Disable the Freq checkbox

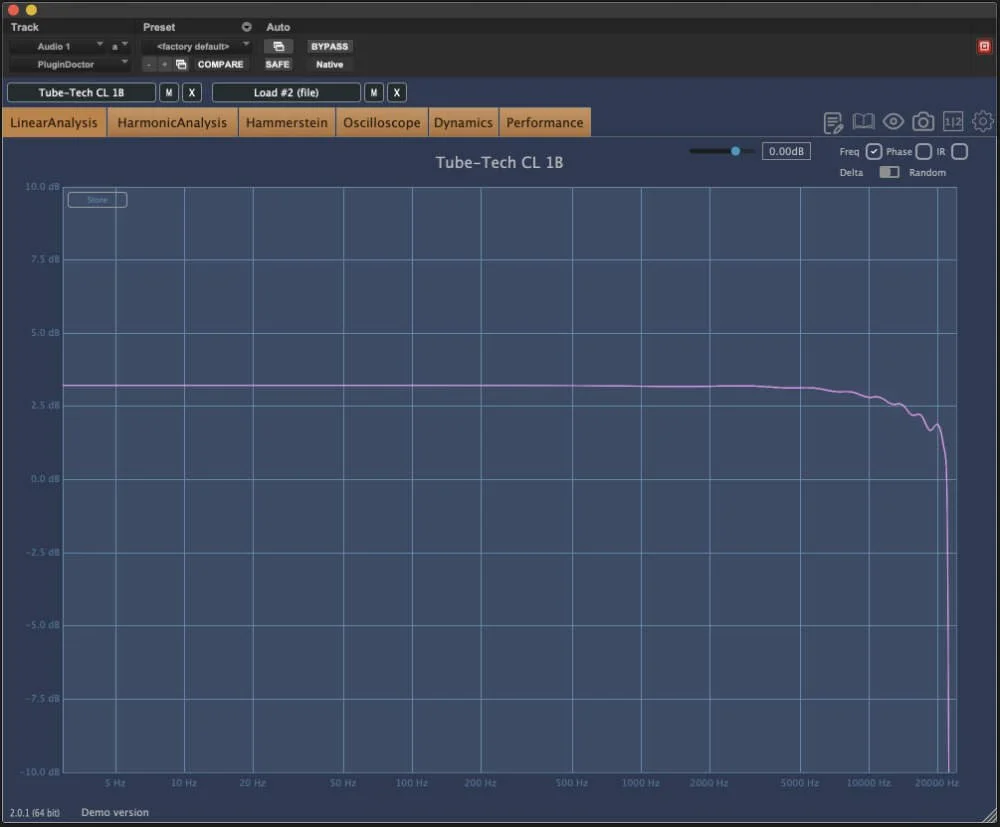tap(873, 151)
